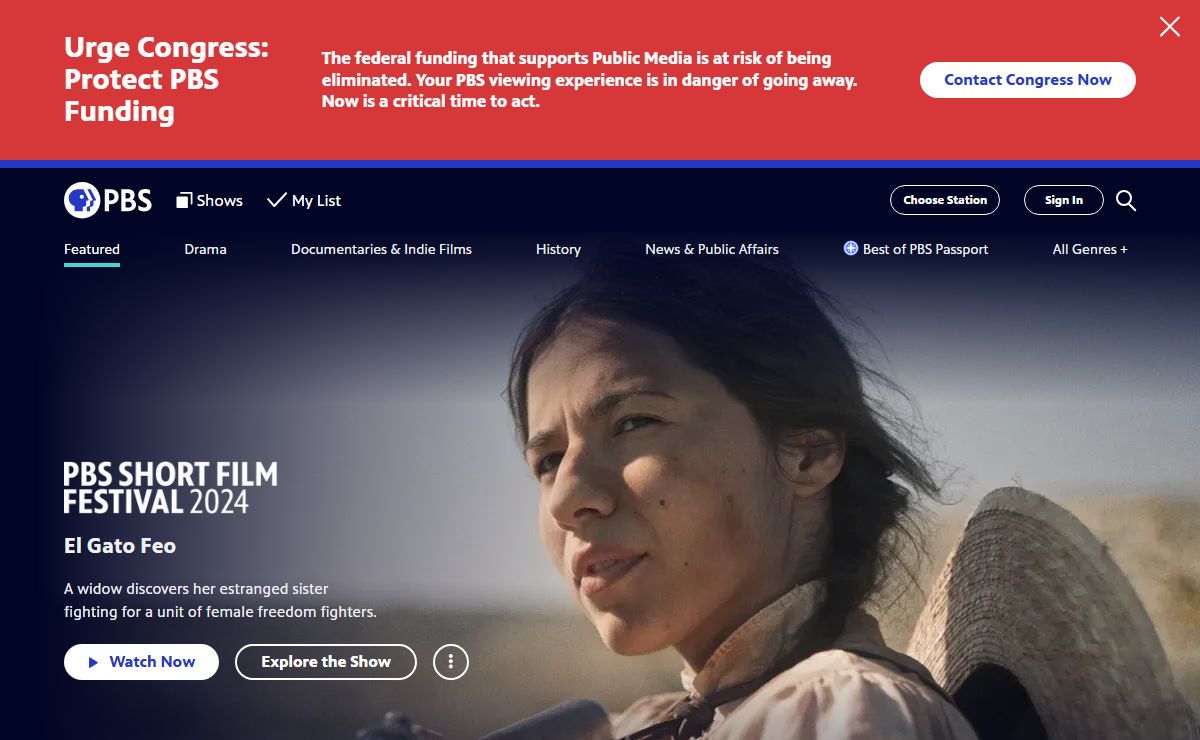
Task: Open My List with checkmark icon
Action: click(304, 201)
